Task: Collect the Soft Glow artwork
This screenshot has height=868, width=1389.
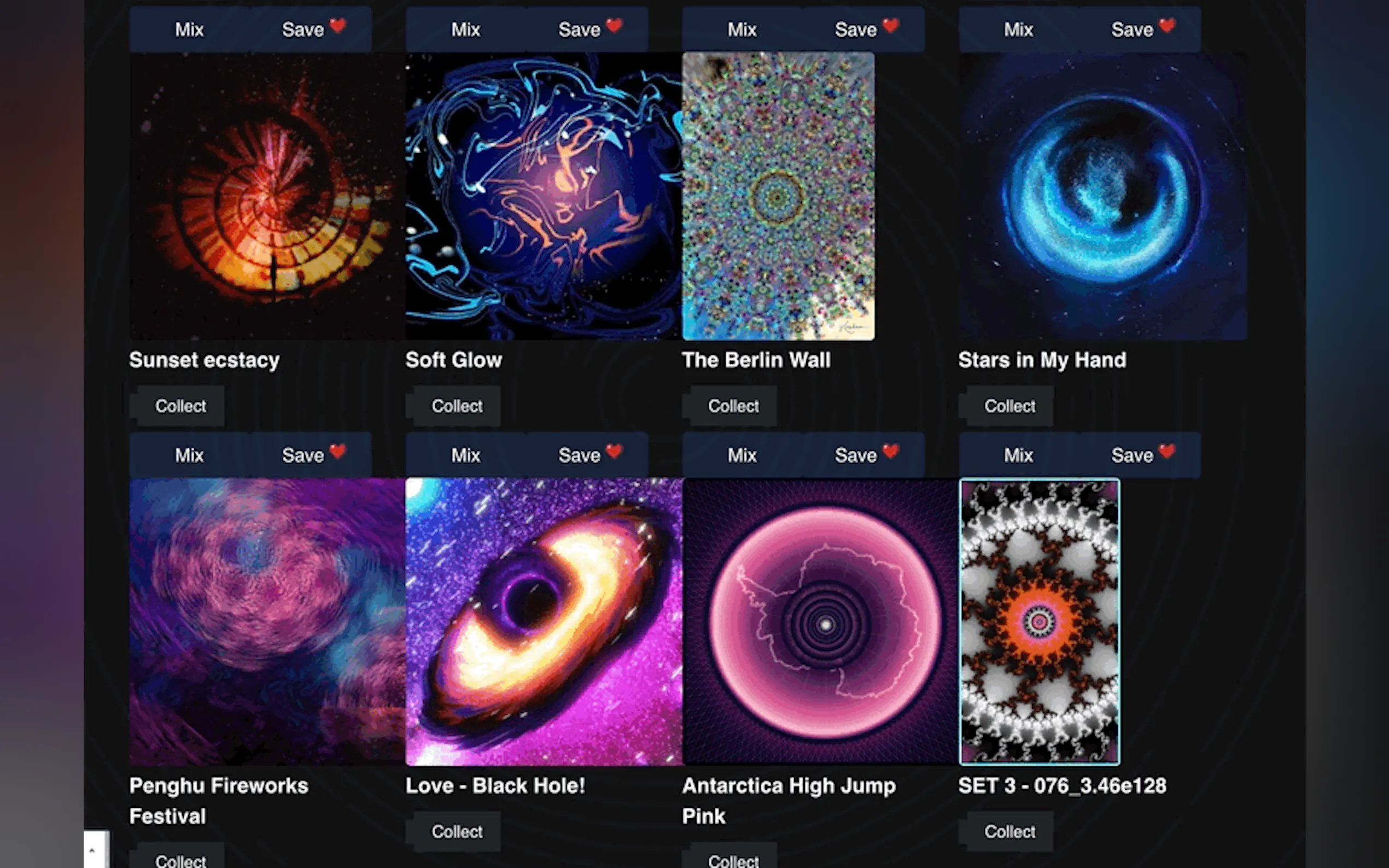Action: (457, 406)
